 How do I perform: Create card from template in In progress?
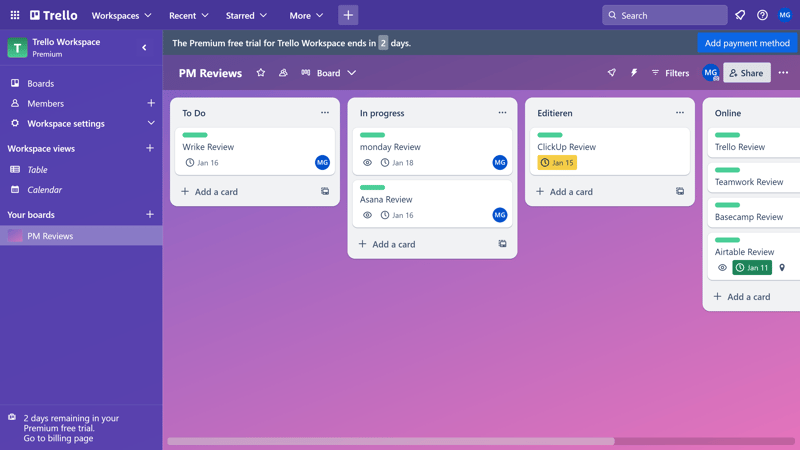(x=503, y=244)
